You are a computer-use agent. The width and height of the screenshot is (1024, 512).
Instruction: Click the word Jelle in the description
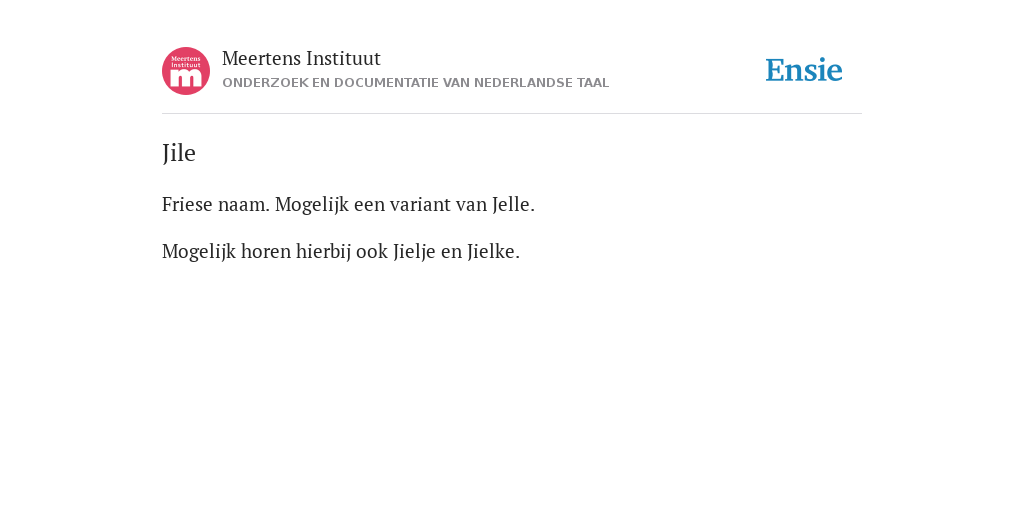[x=511, y=204]
